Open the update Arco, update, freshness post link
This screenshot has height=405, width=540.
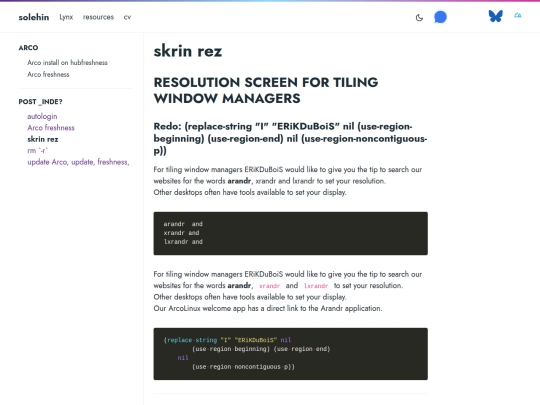tap(79, 162)
